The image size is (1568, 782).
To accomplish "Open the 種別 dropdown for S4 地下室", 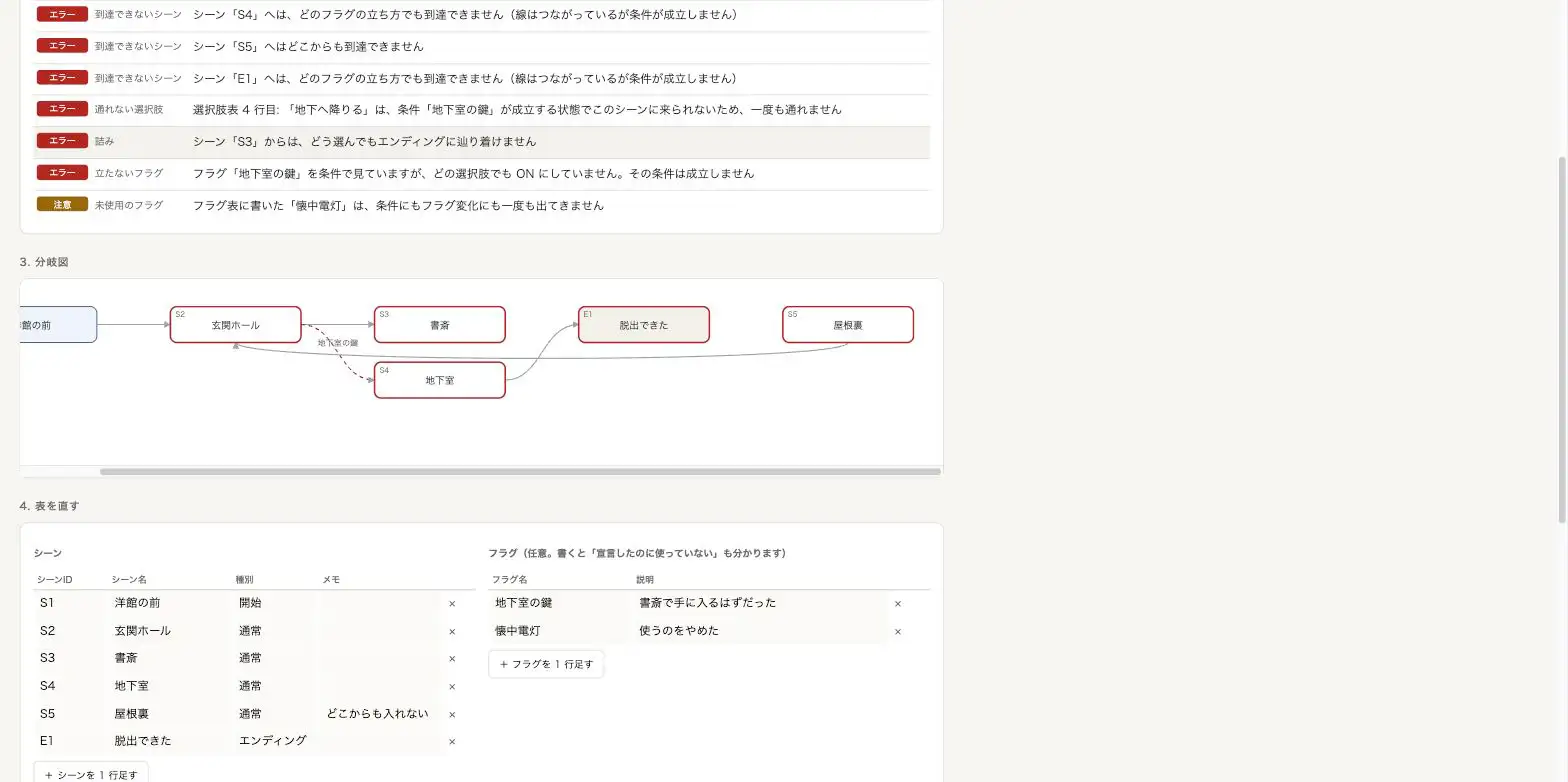I will coord(273,686).
